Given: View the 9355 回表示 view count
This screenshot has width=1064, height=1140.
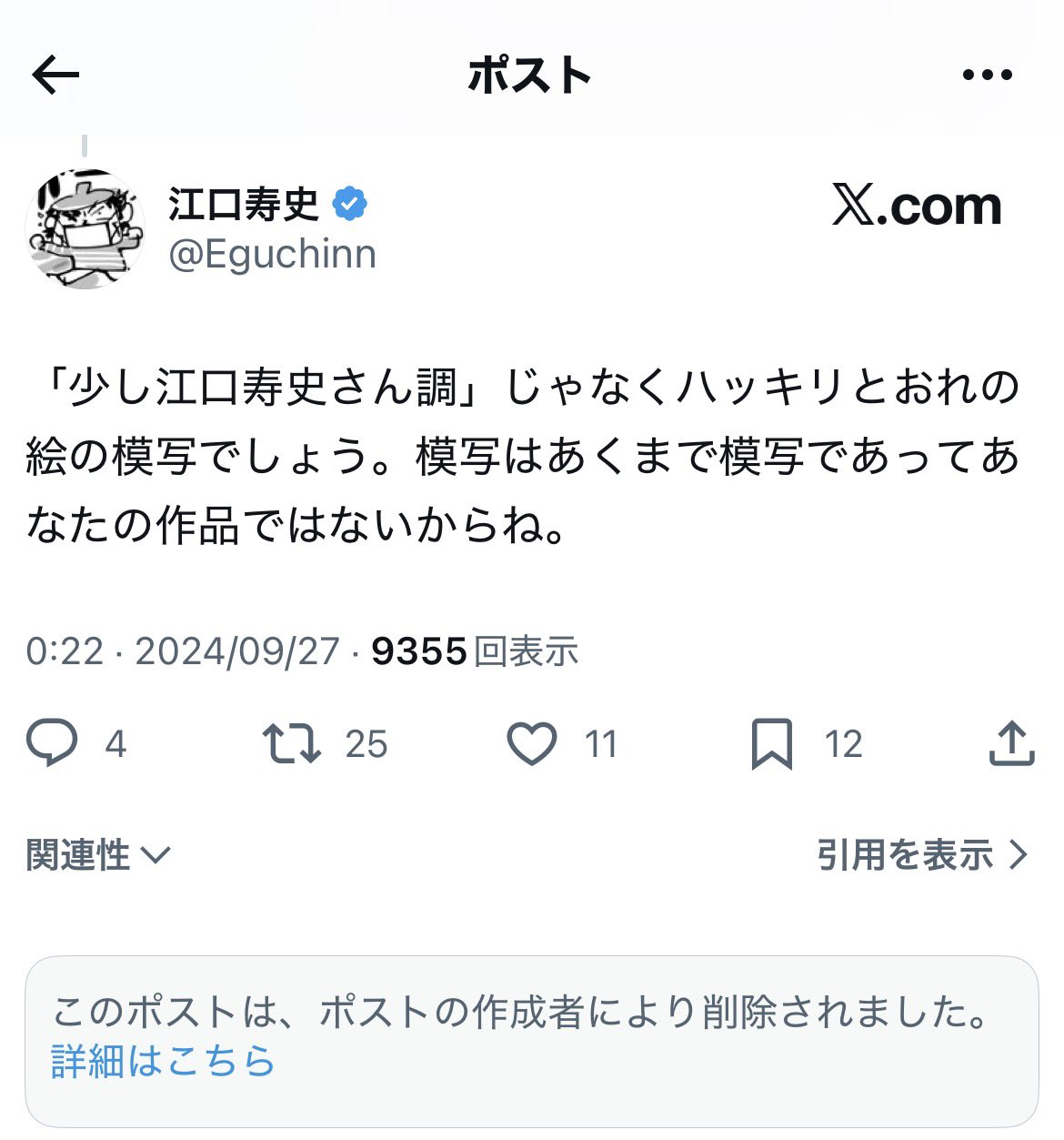Looking at the screenshot, I should (475, 651).
